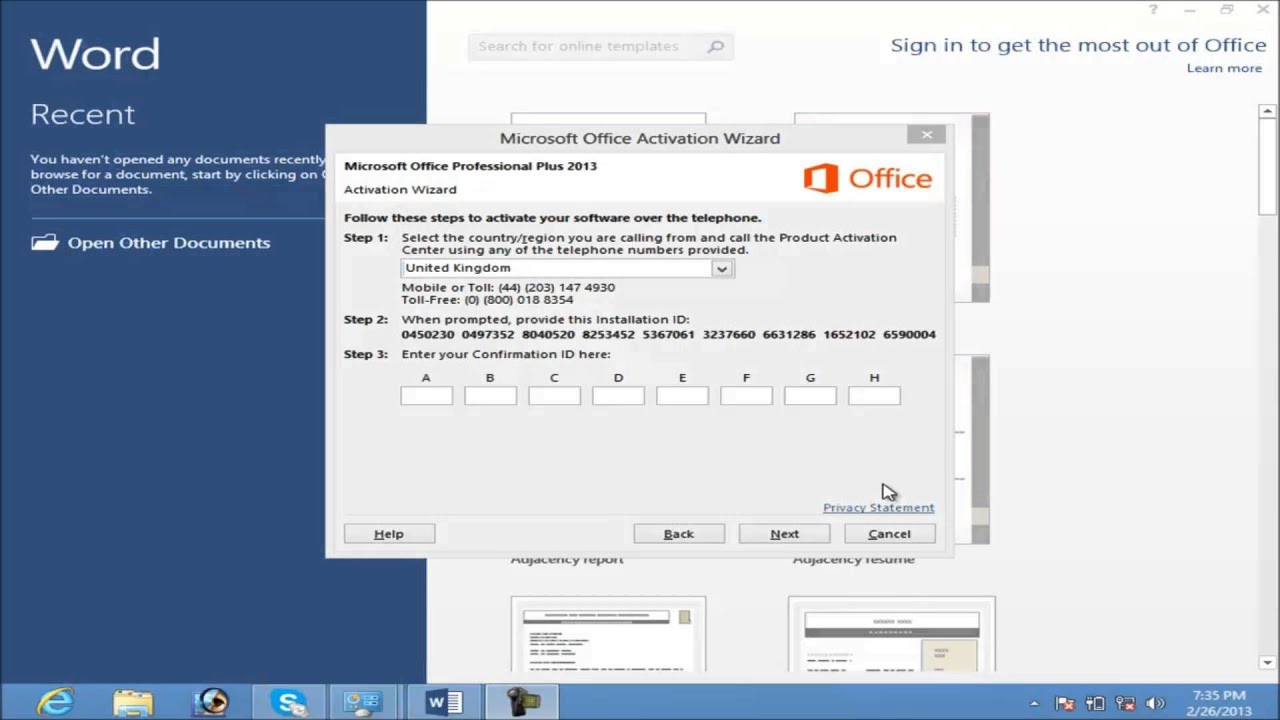Viewport: 1280px width, 720px height.
Task: Click the Recent heading in Word sidebar
Action: 82,115
